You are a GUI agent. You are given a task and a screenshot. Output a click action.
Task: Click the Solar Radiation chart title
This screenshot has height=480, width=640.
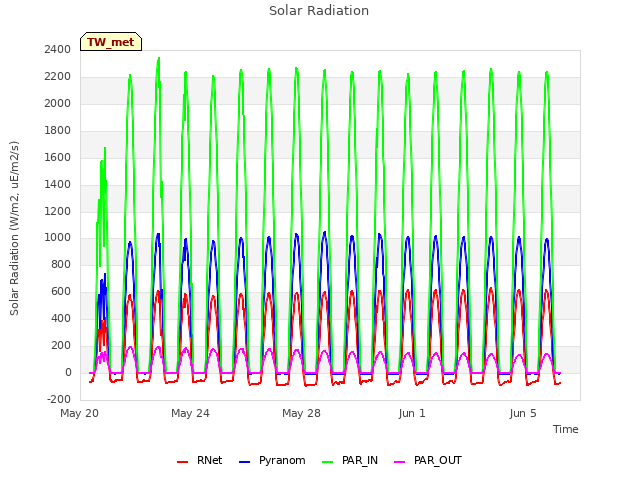(x=319, y=11)
